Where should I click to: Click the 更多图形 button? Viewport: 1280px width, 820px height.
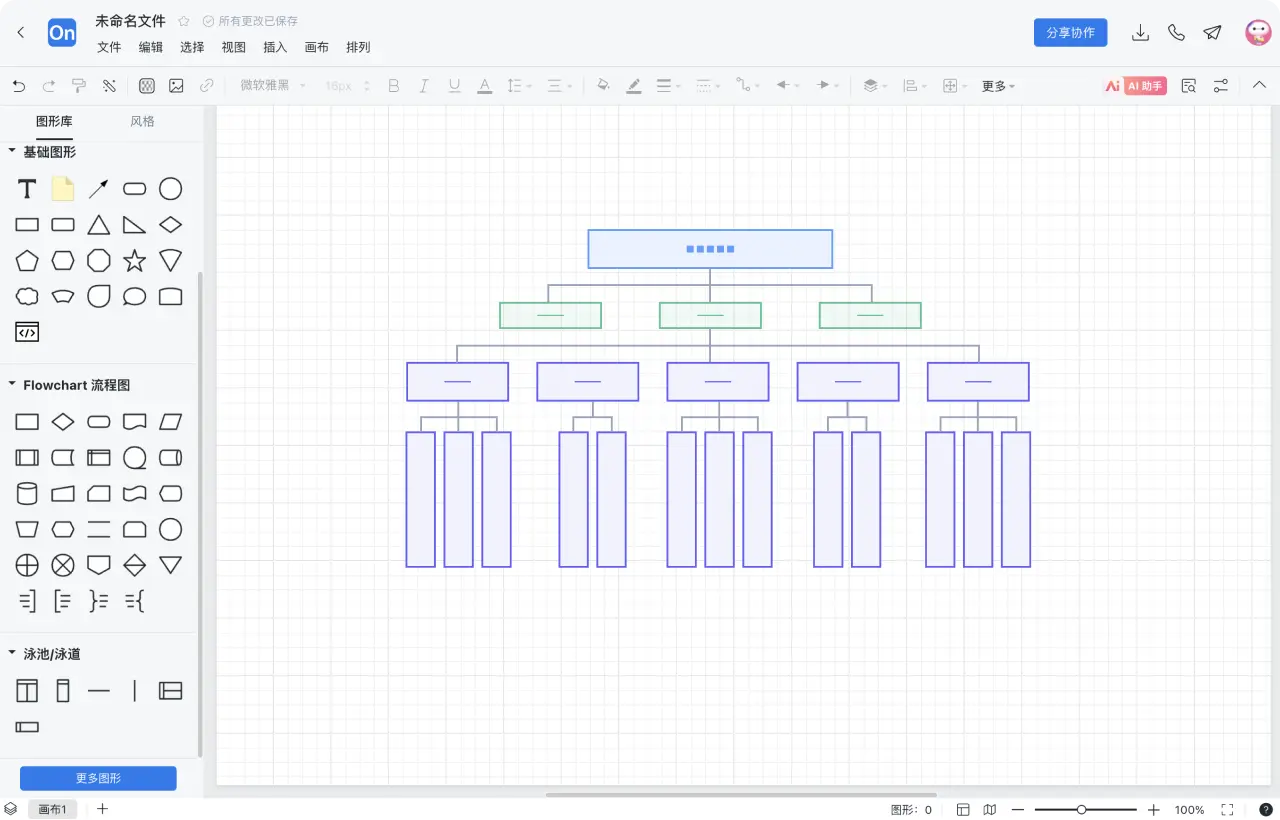point(98,778)
